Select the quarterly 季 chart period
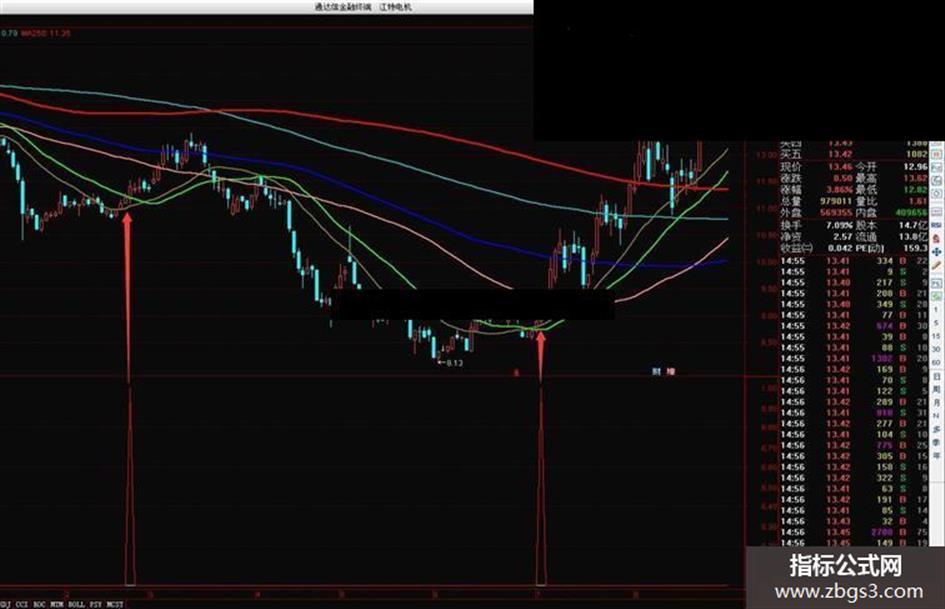 coord(936,442)
